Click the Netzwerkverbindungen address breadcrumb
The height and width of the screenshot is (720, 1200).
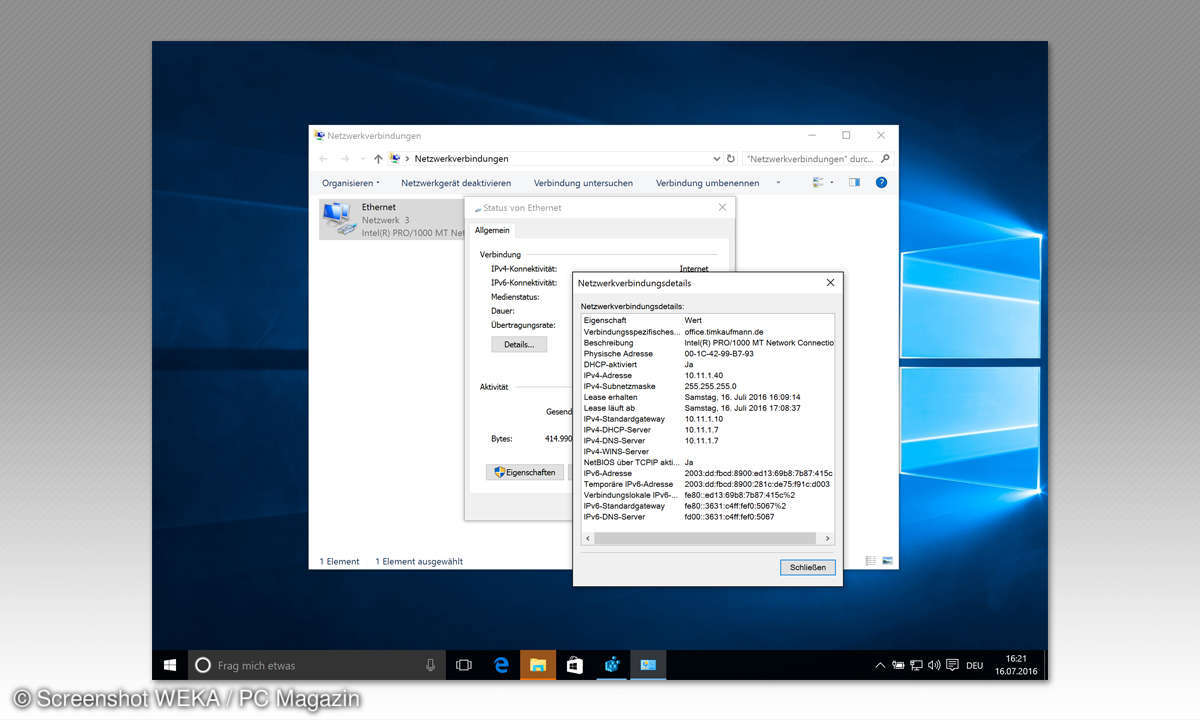tap(461, 159)
